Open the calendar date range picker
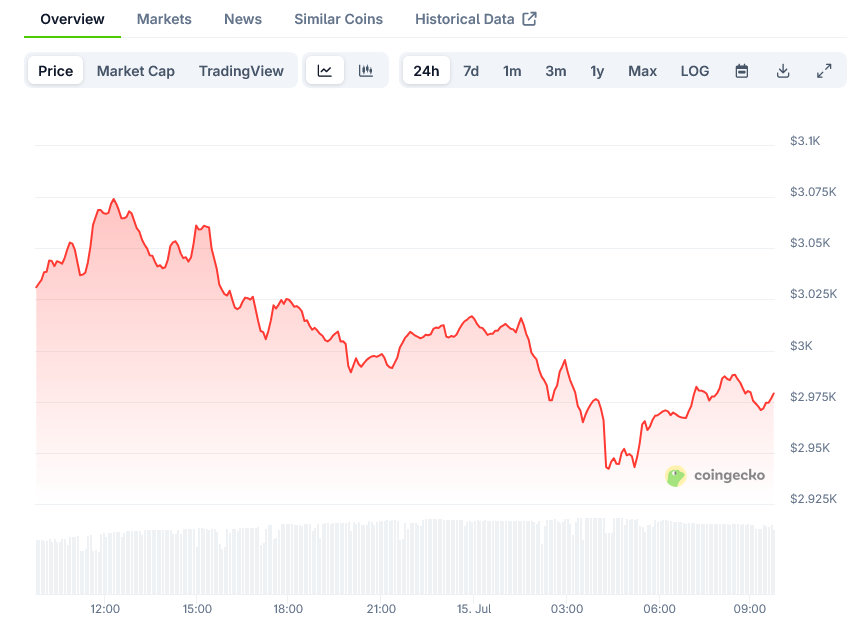Screen dimensions: 847x630 click(x=741, y=71)
